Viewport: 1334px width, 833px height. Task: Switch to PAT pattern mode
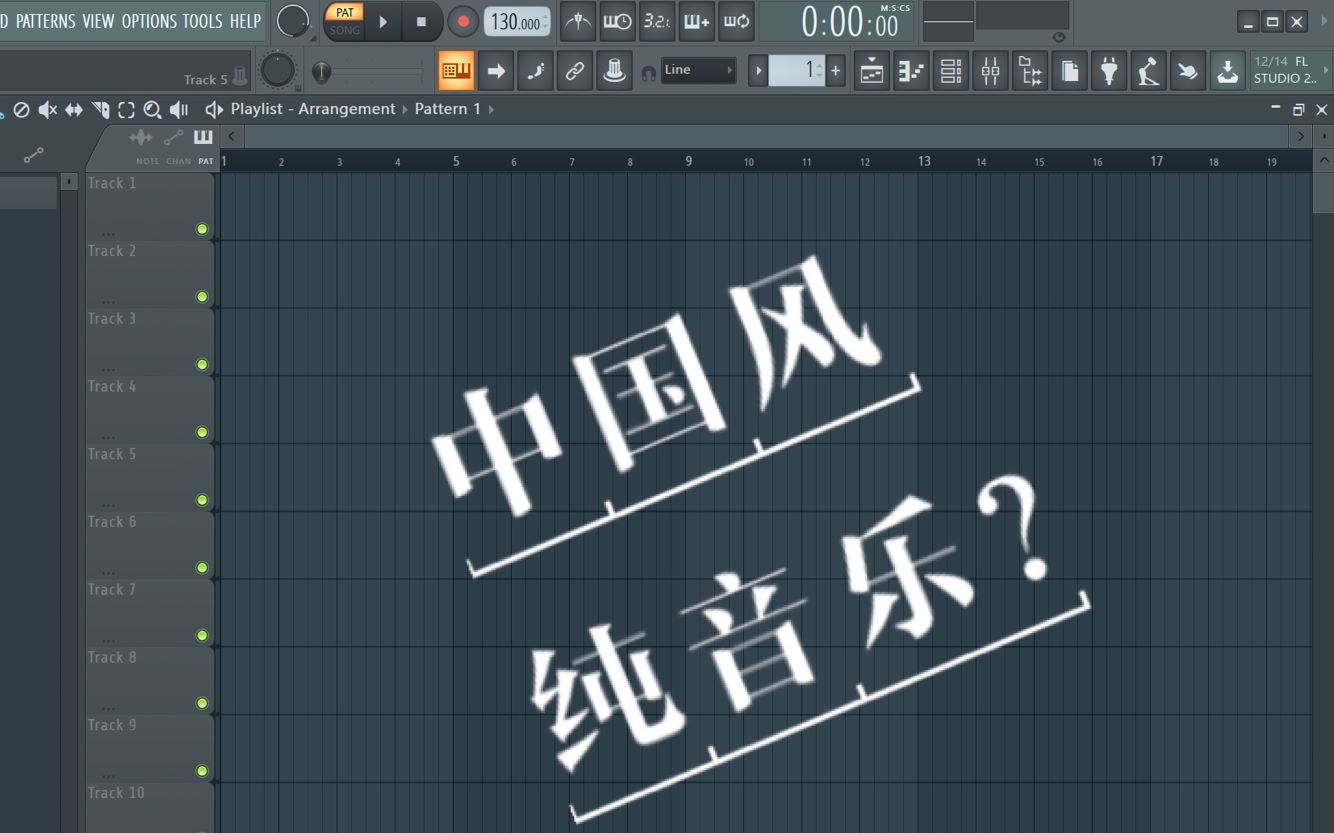coord(345,12)
